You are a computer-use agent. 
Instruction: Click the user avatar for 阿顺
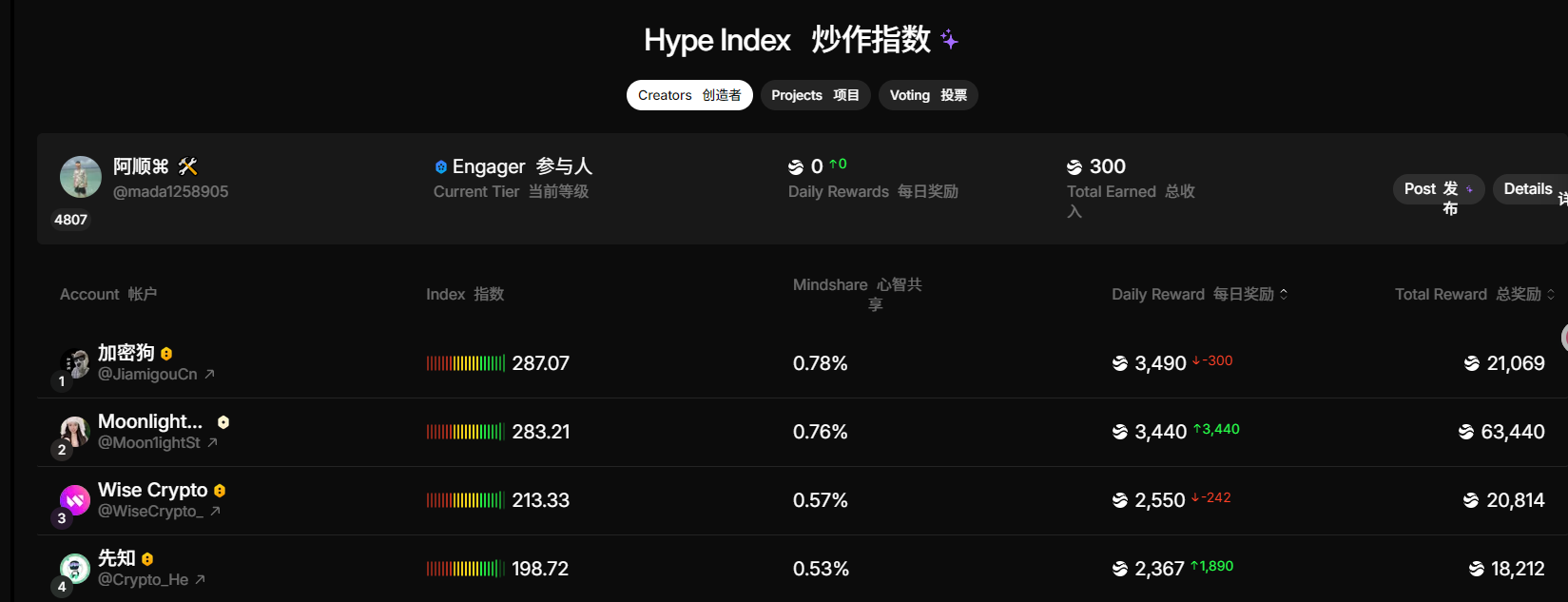(81, 177)
